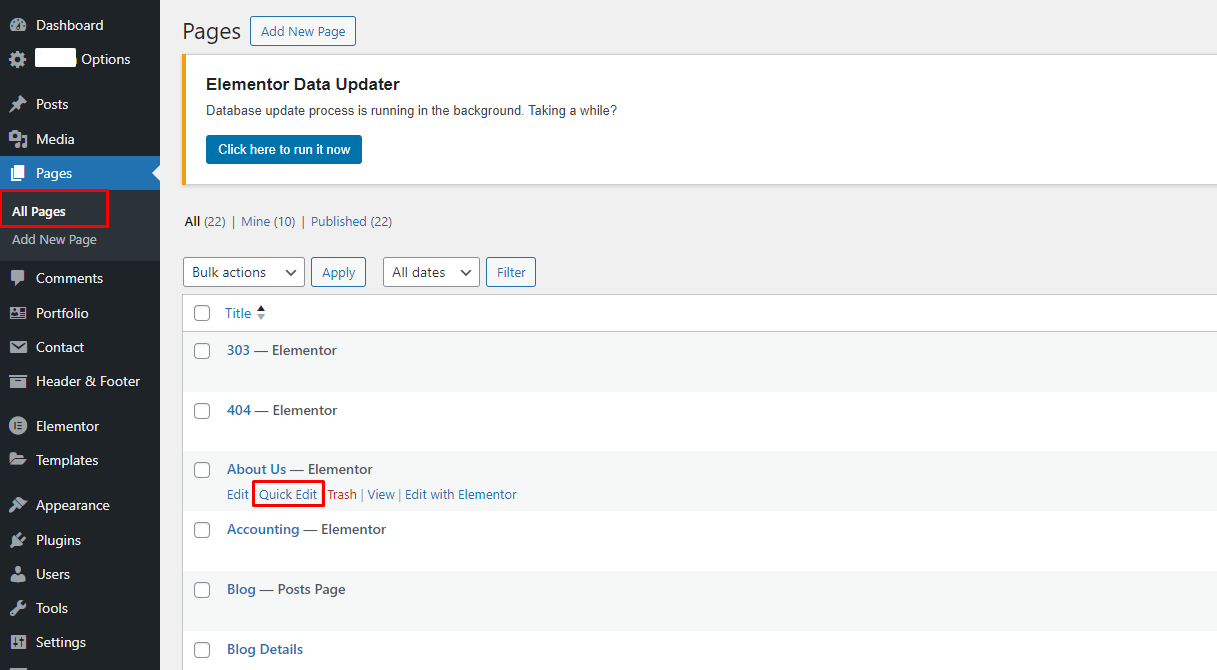The height and width of the screenshot is (670, 1217).
Task: Switch to the Published pages filter
Action: pyautogui.click(x=338, y=222)
